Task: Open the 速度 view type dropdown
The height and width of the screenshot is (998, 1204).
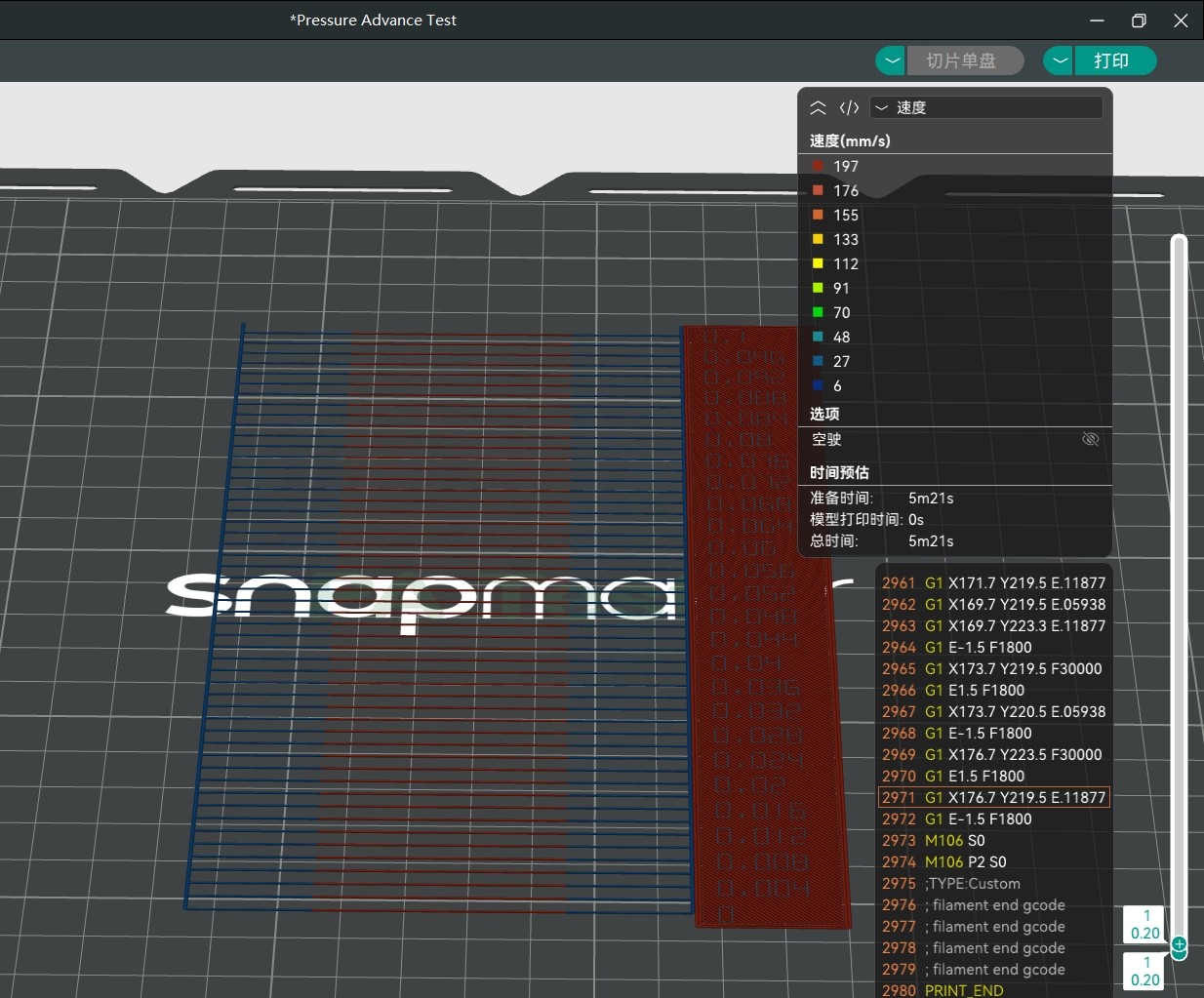Action: (986, 107)
